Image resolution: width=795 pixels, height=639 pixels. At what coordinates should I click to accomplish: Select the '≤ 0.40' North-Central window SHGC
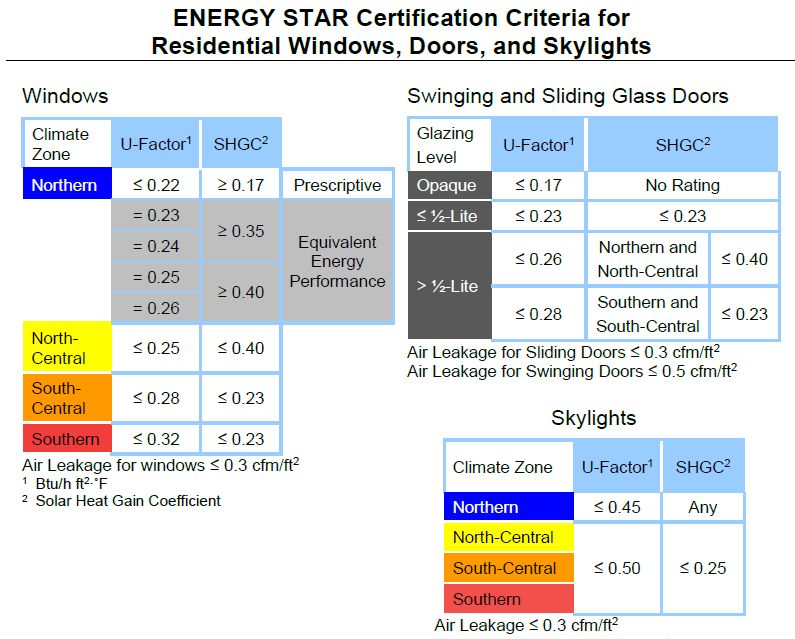241,348
